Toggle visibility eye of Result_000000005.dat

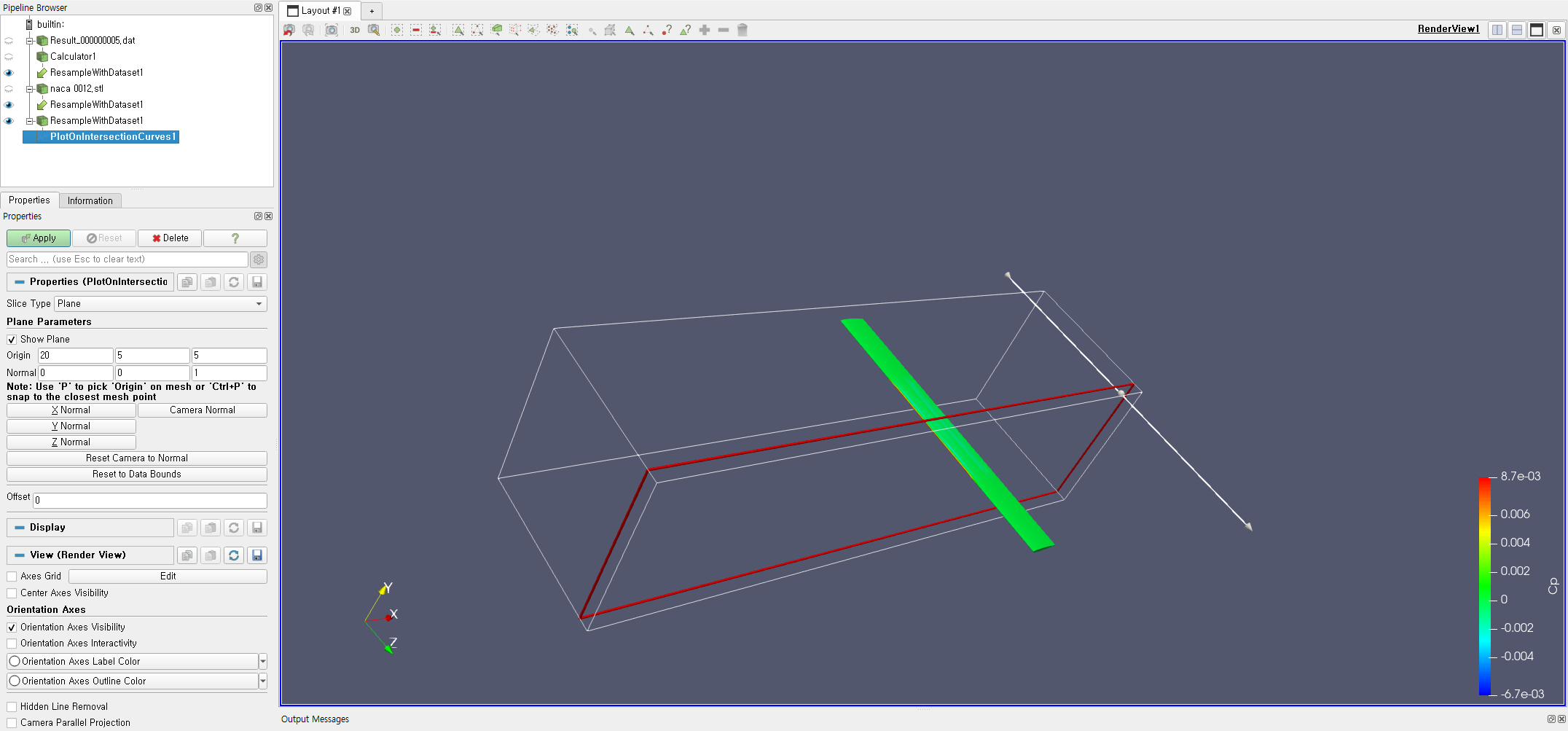(x=9, y=41)
